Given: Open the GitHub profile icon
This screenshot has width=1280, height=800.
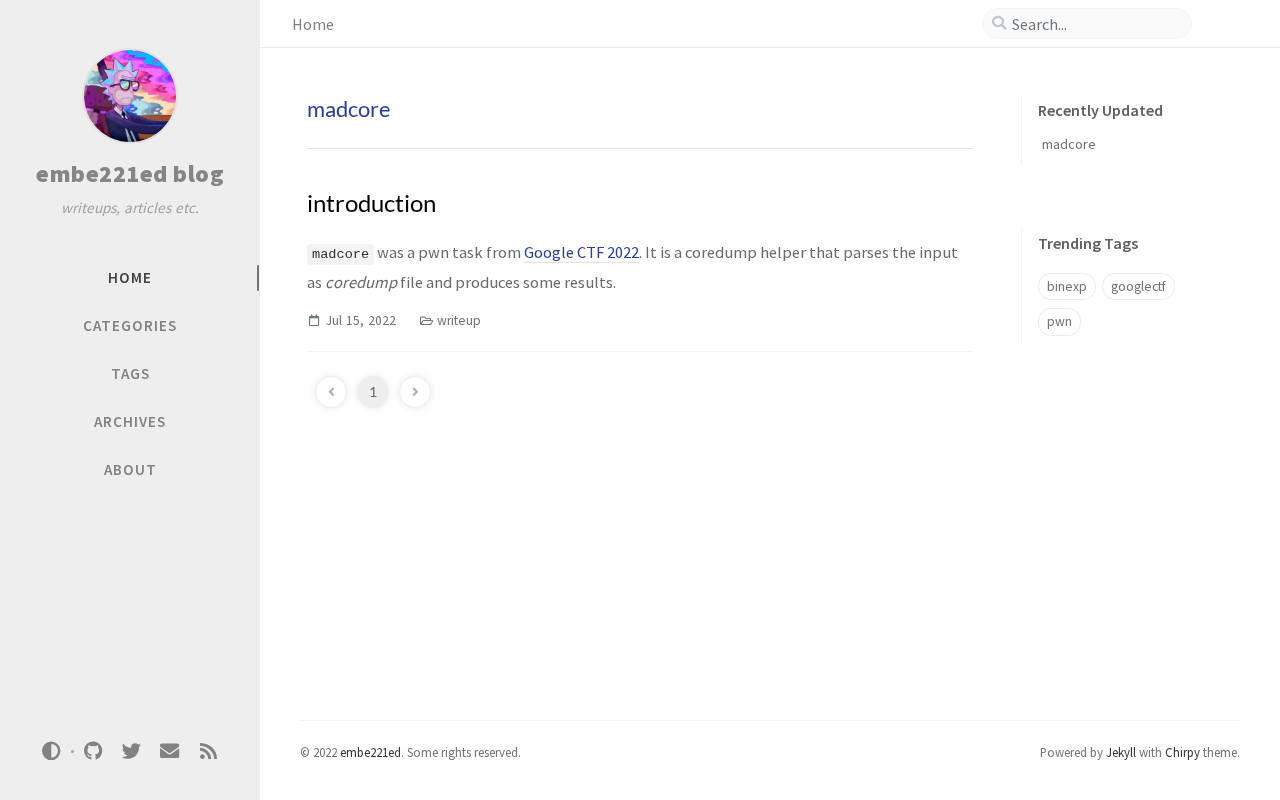Looking at the screenshot, I should (93, 751).
